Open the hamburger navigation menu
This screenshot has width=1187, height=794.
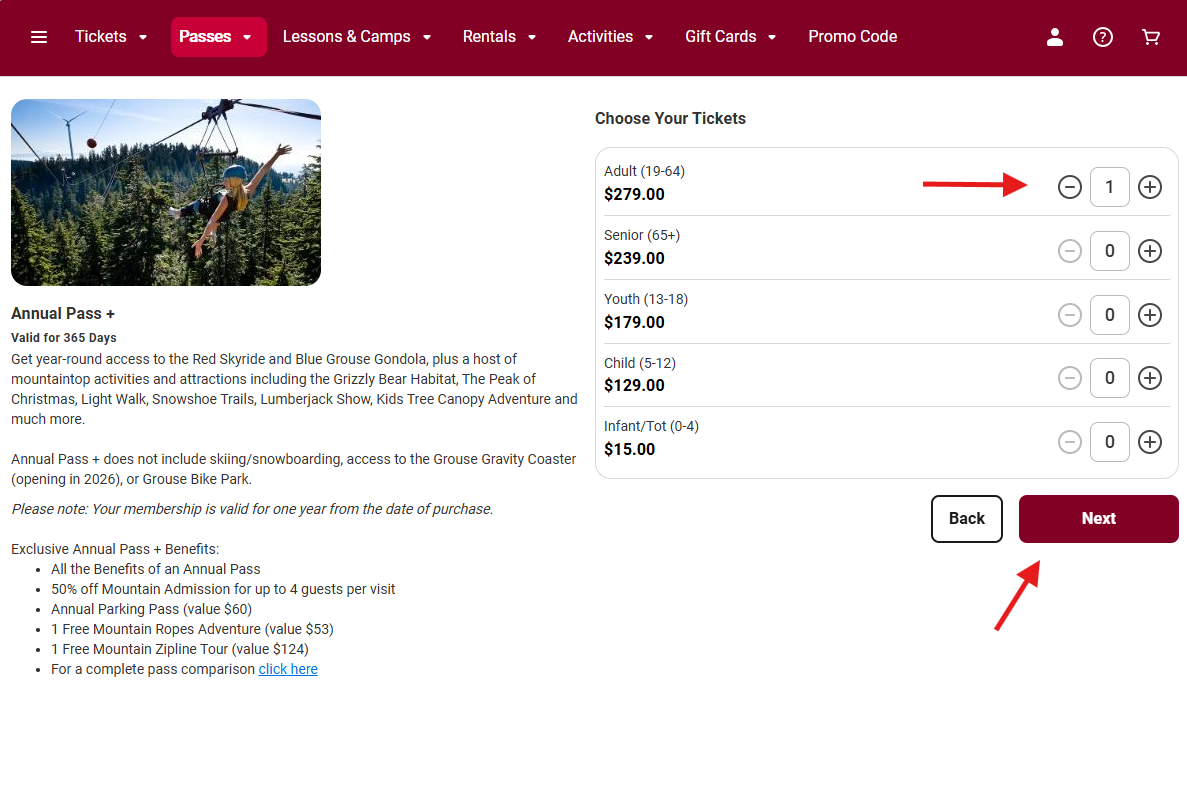click(39, 37)
